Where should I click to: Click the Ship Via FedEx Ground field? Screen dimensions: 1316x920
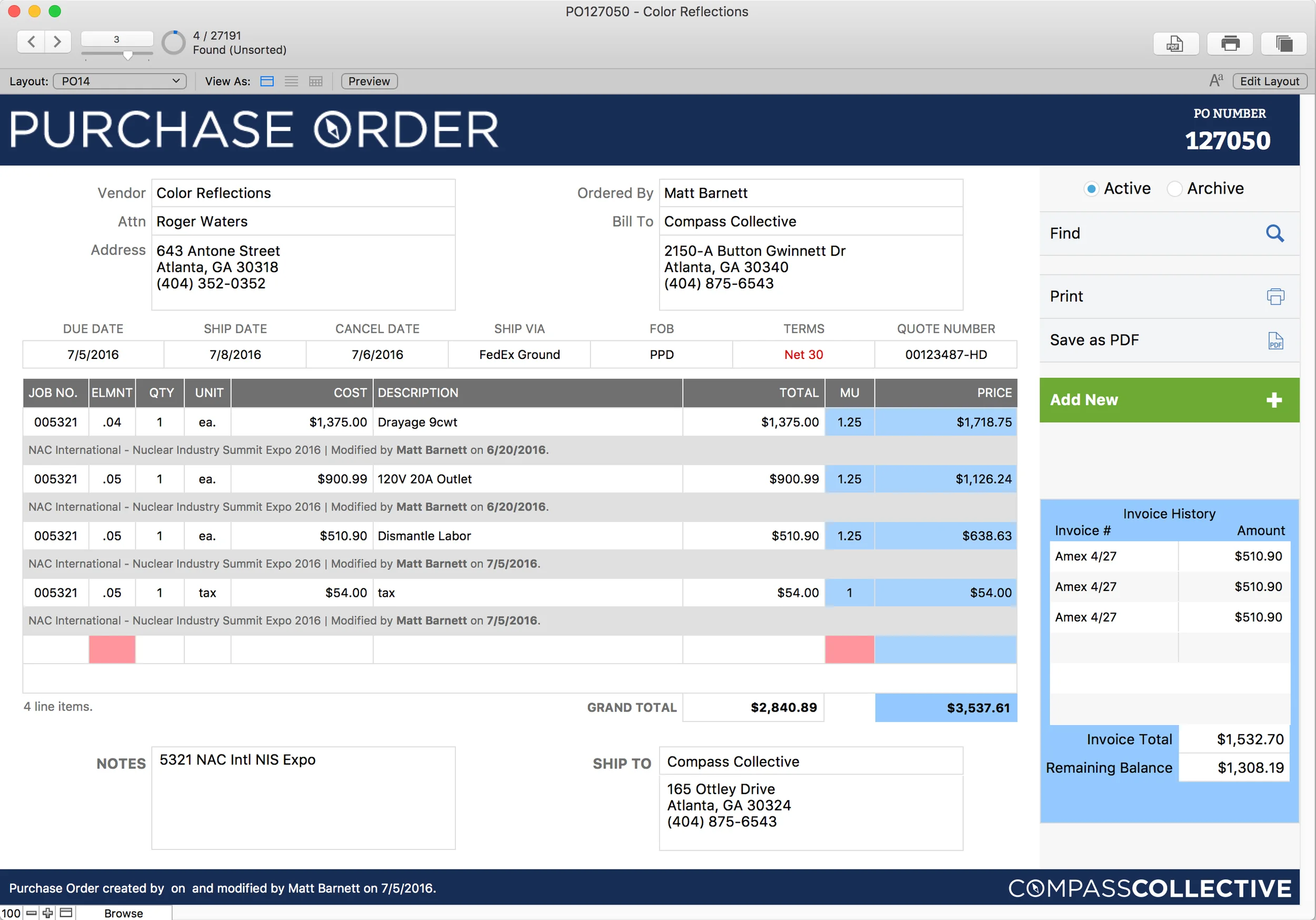(519, 355)
